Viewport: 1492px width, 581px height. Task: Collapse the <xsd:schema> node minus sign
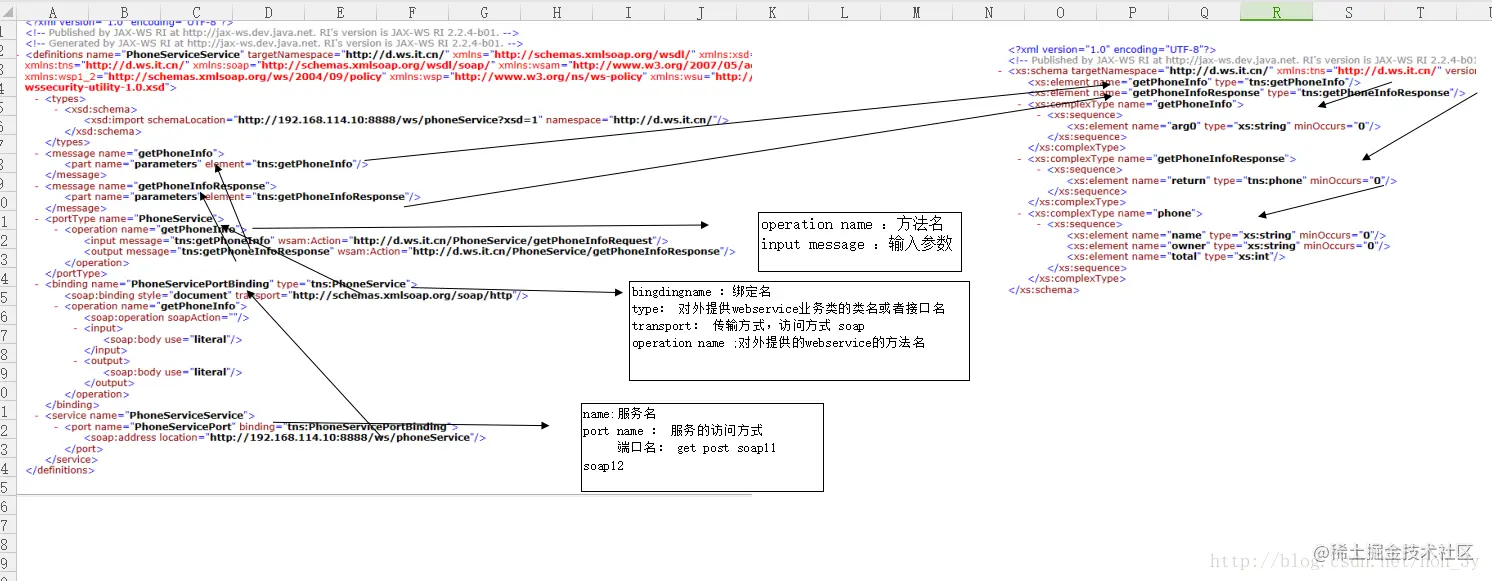click(x=57, y=109)
